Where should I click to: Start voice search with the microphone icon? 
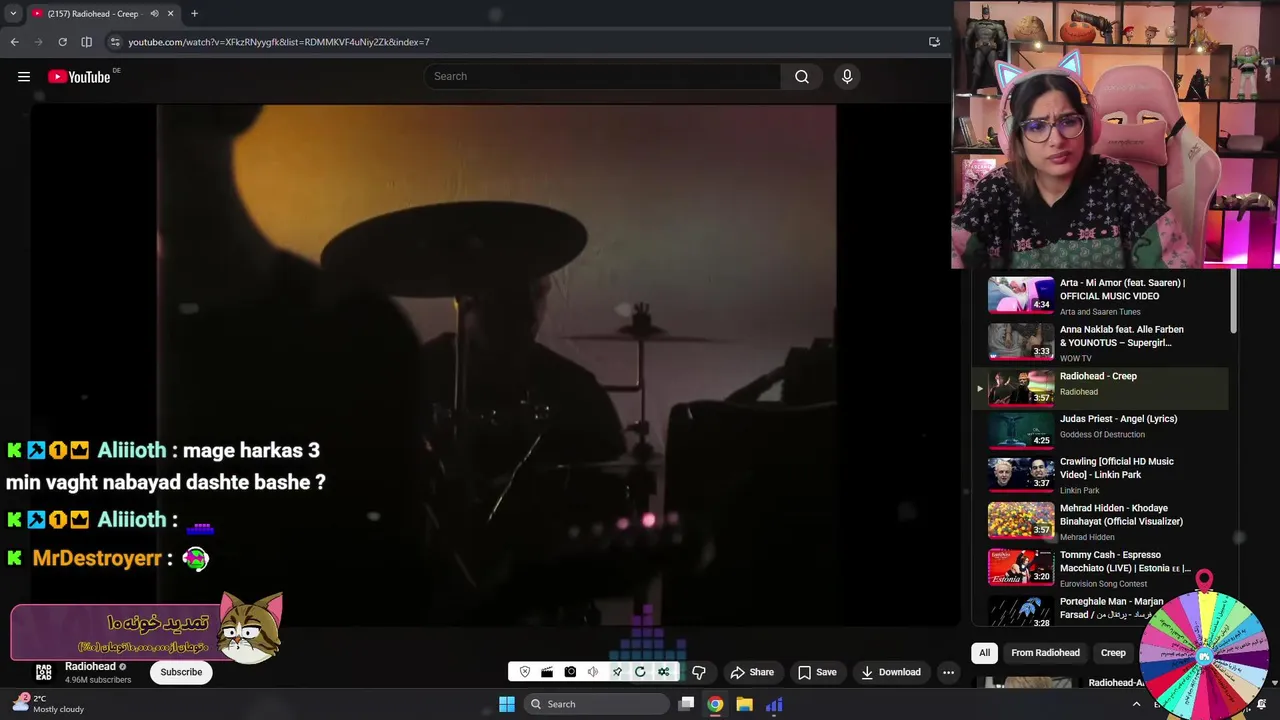pyautogui.click(x=847, y=77)
